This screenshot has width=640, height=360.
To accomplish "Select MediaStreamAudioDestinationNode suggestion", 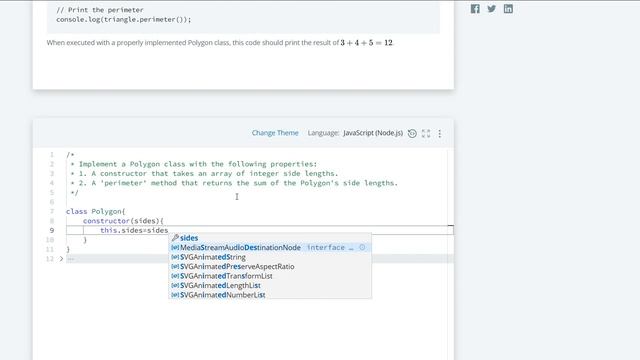I will 270,247.
